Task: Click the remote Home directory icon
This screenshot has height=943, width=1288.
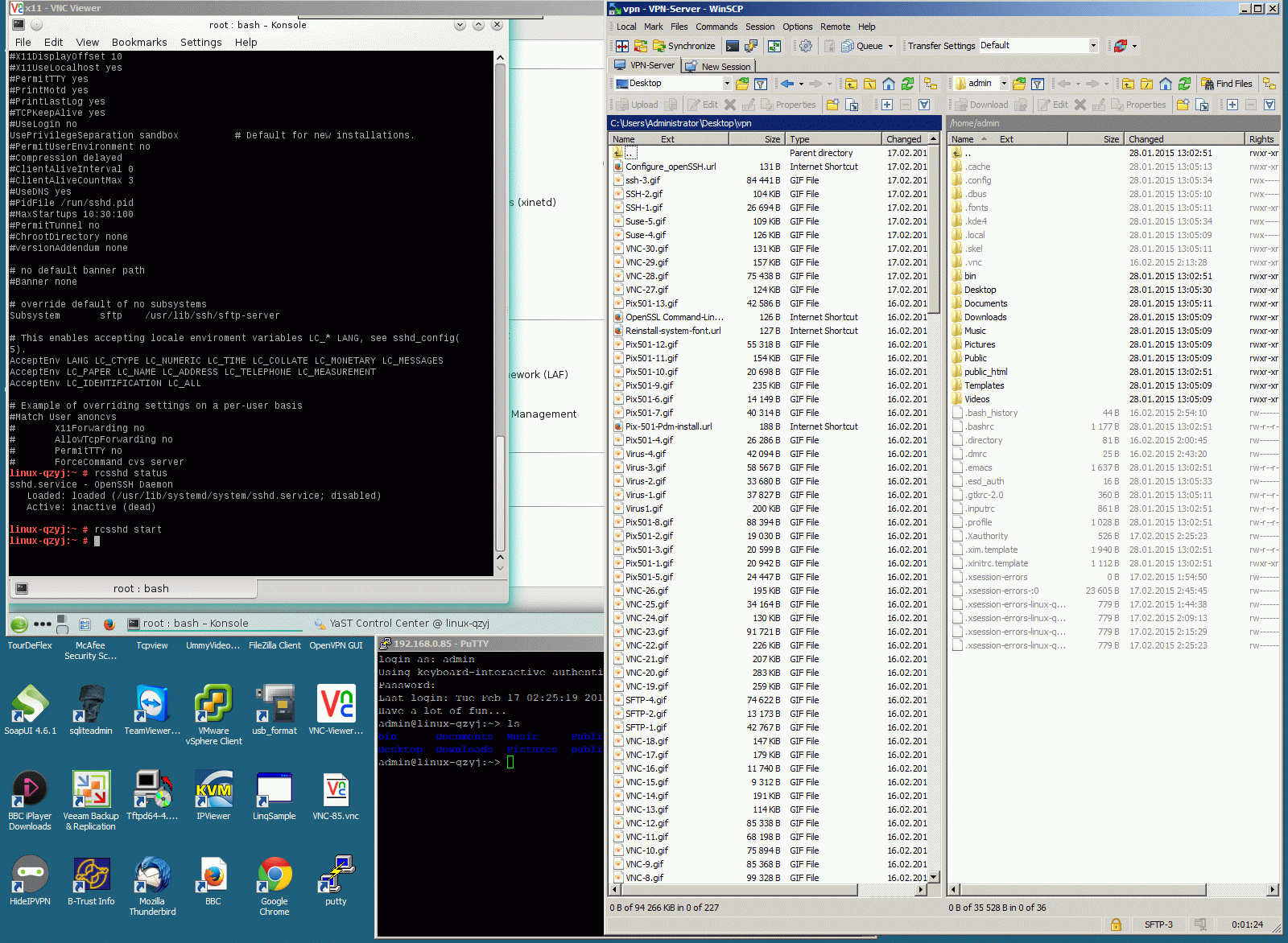Action: pyautogui.click(x=1166, y=84)
